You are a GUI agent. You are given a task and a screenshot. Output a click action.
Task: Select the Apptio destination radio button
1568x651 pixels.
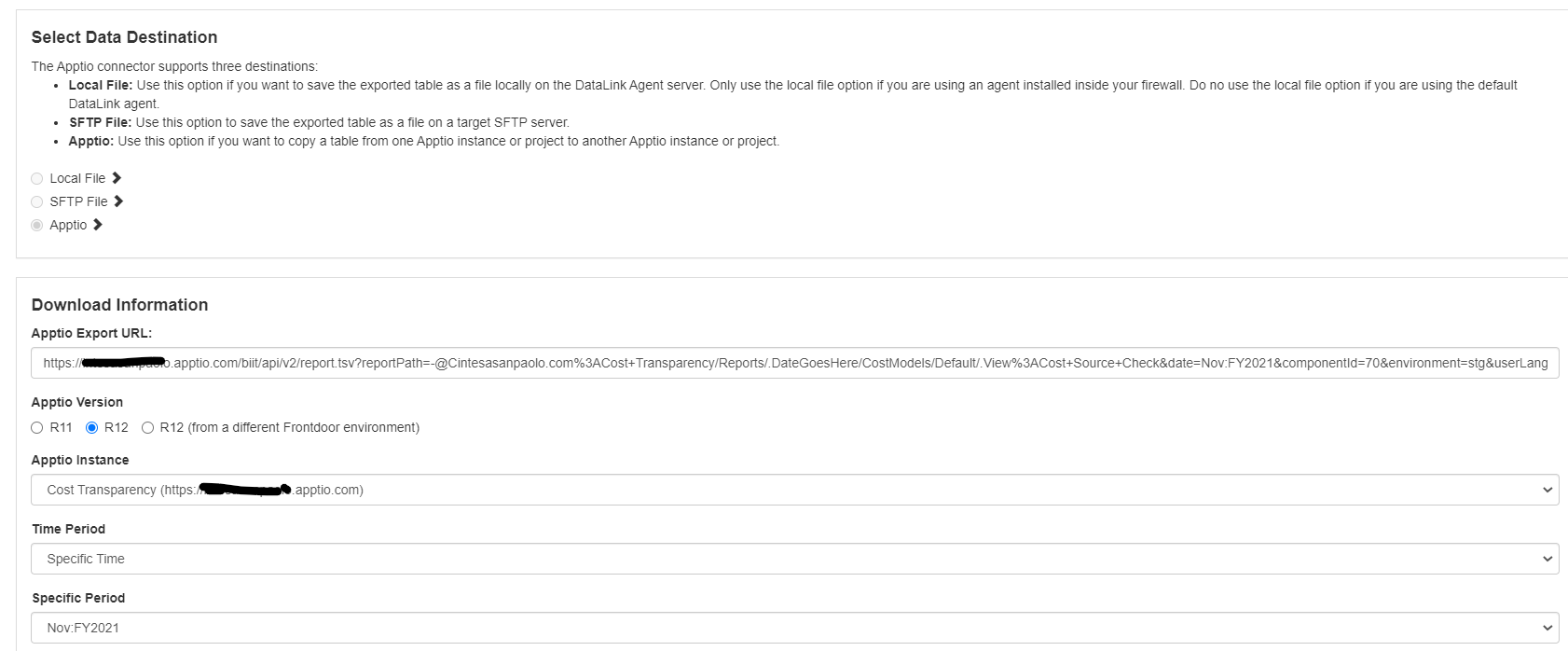coord(37,226)
